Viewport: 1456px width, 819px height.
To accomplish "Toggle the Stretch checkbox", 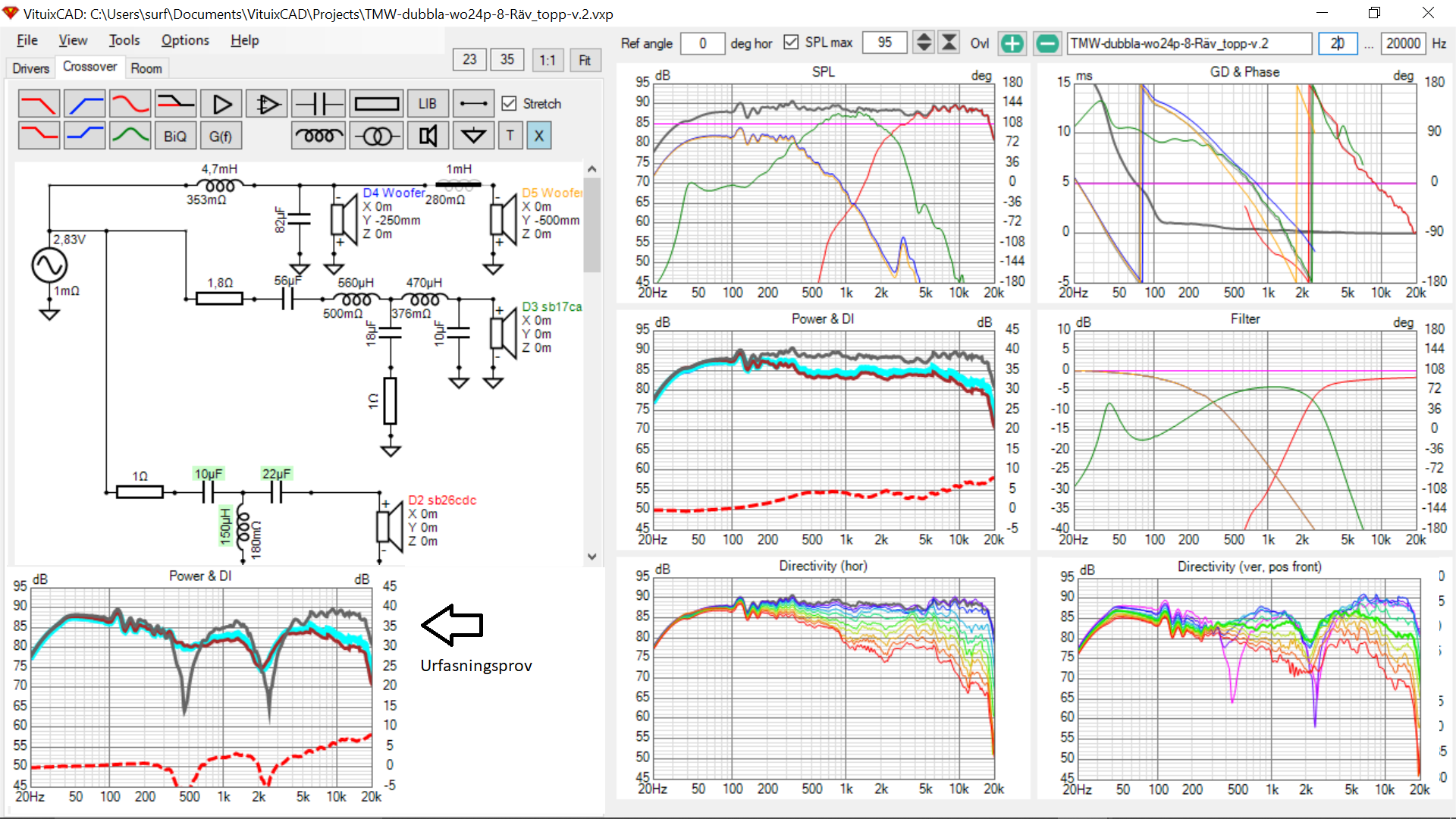I will [510, 104].
